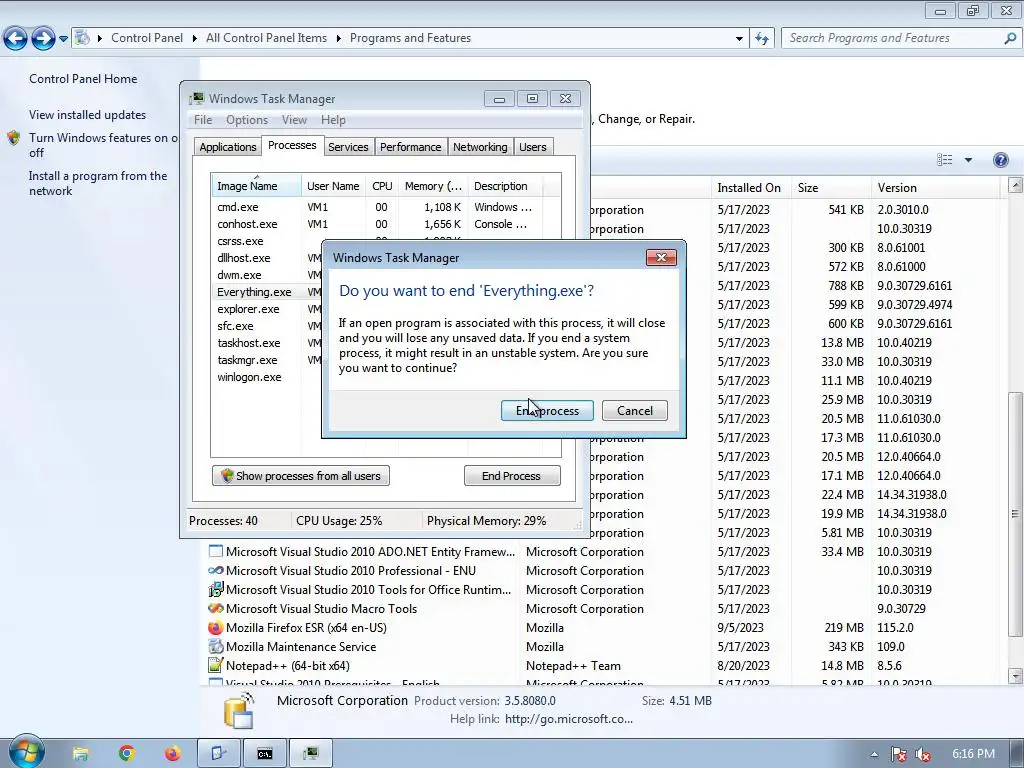Sort processes by Image Name column

tap(256, 186)
